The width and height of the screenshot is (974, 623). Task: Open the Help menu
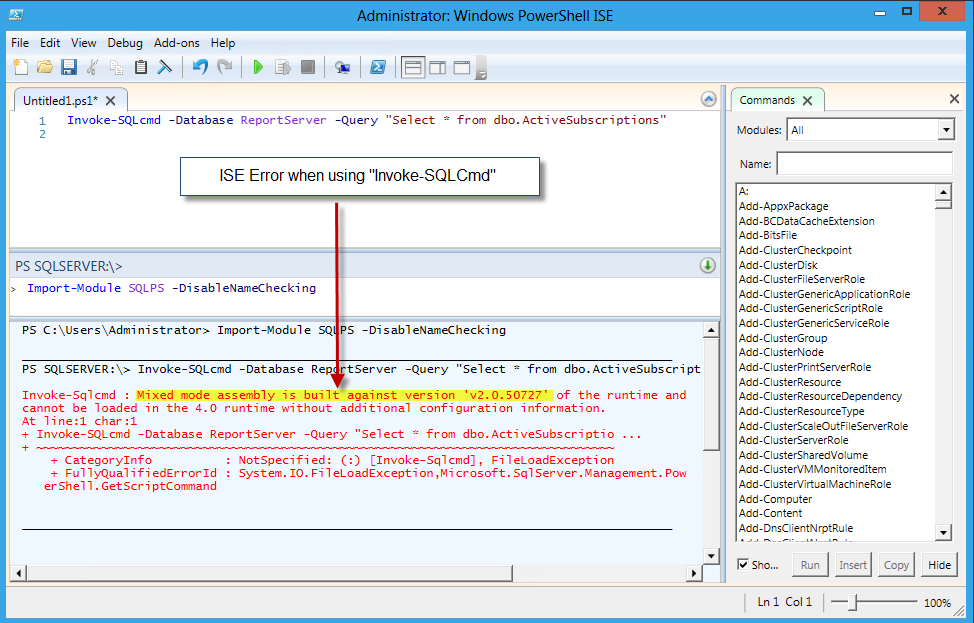222,43
